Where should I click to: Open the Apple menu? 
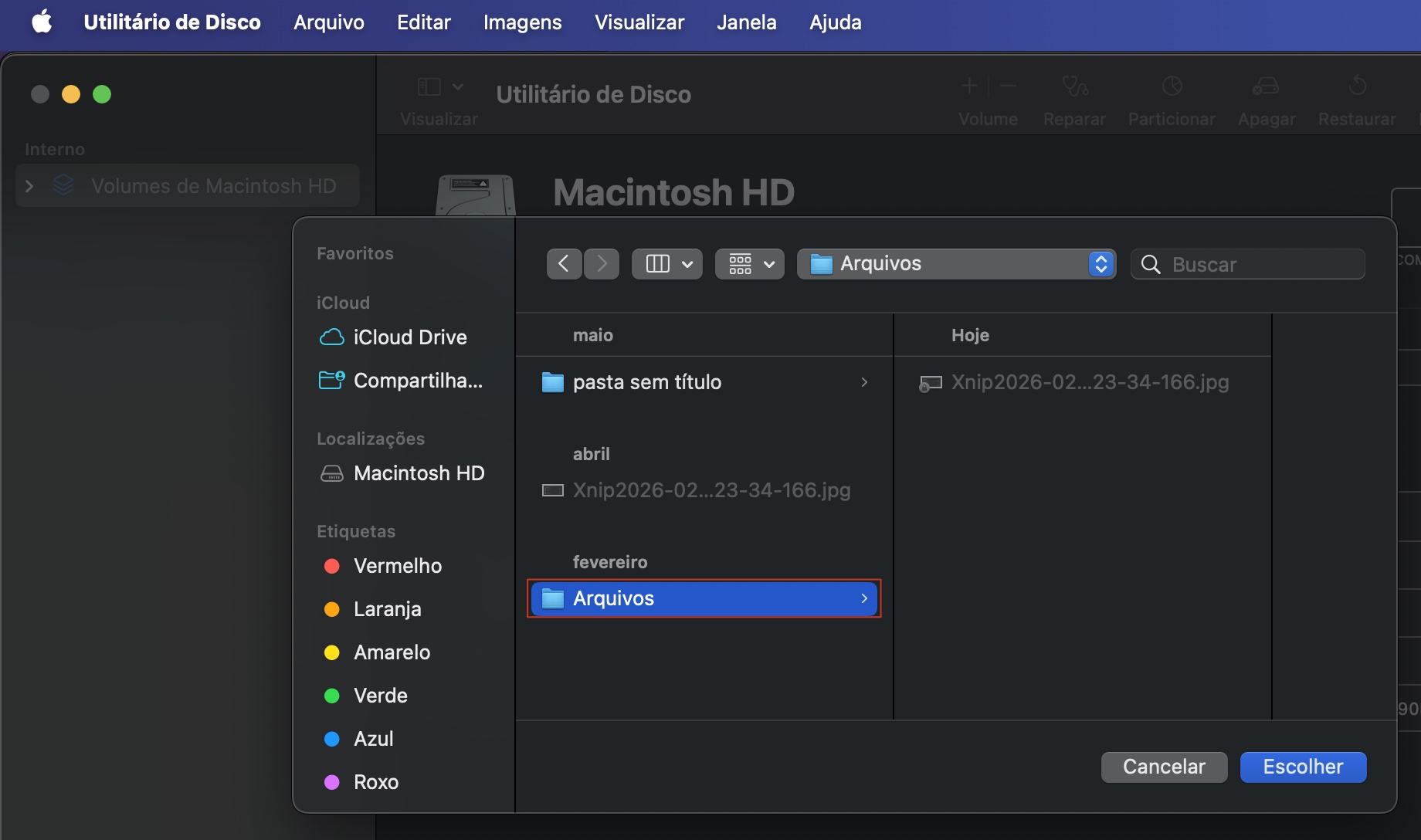point(42,22)
